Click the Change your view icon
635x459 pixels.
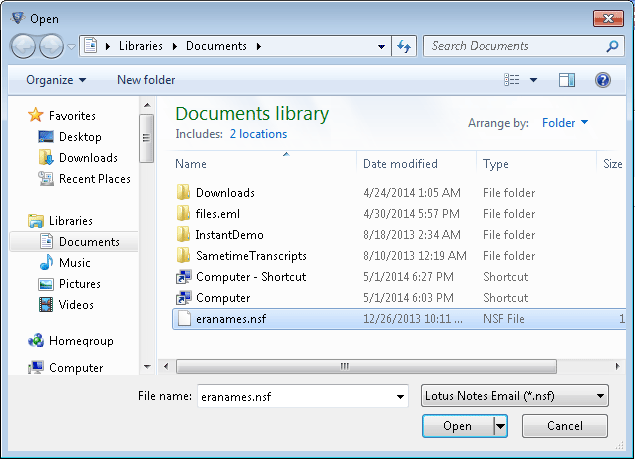point(511,80)
